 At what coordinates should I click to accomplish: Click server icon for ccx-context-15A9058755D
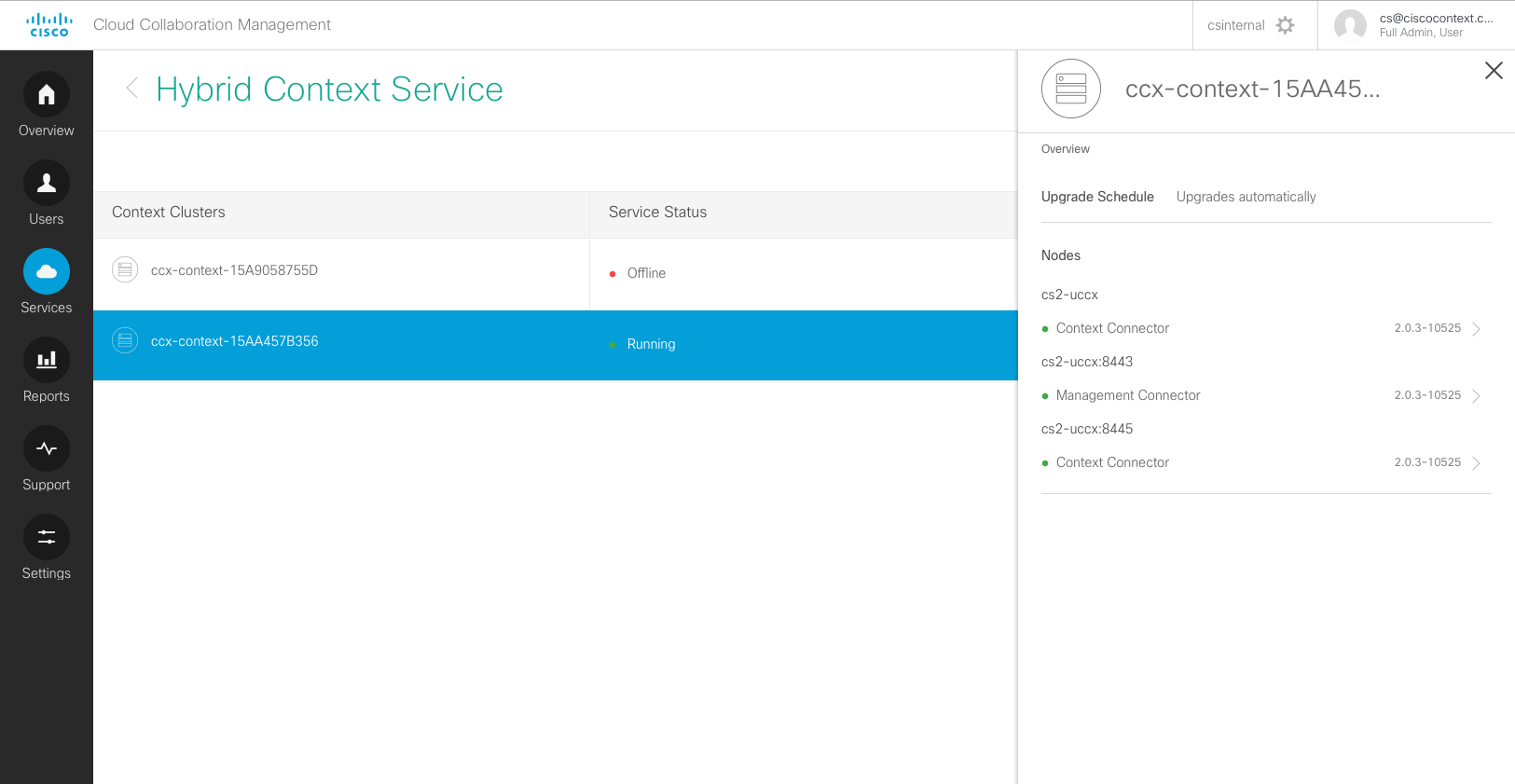point(125,269)
